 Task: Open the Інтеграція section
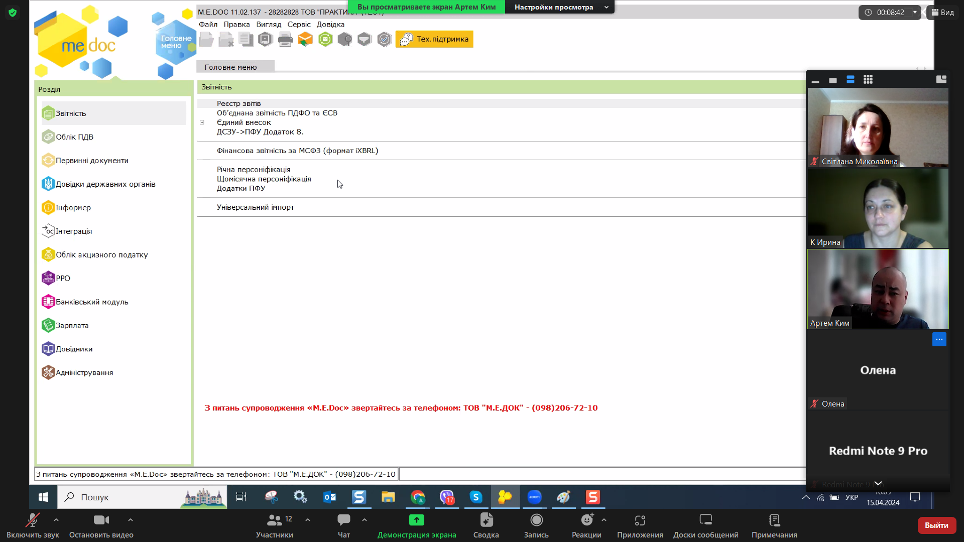point(67,231)
